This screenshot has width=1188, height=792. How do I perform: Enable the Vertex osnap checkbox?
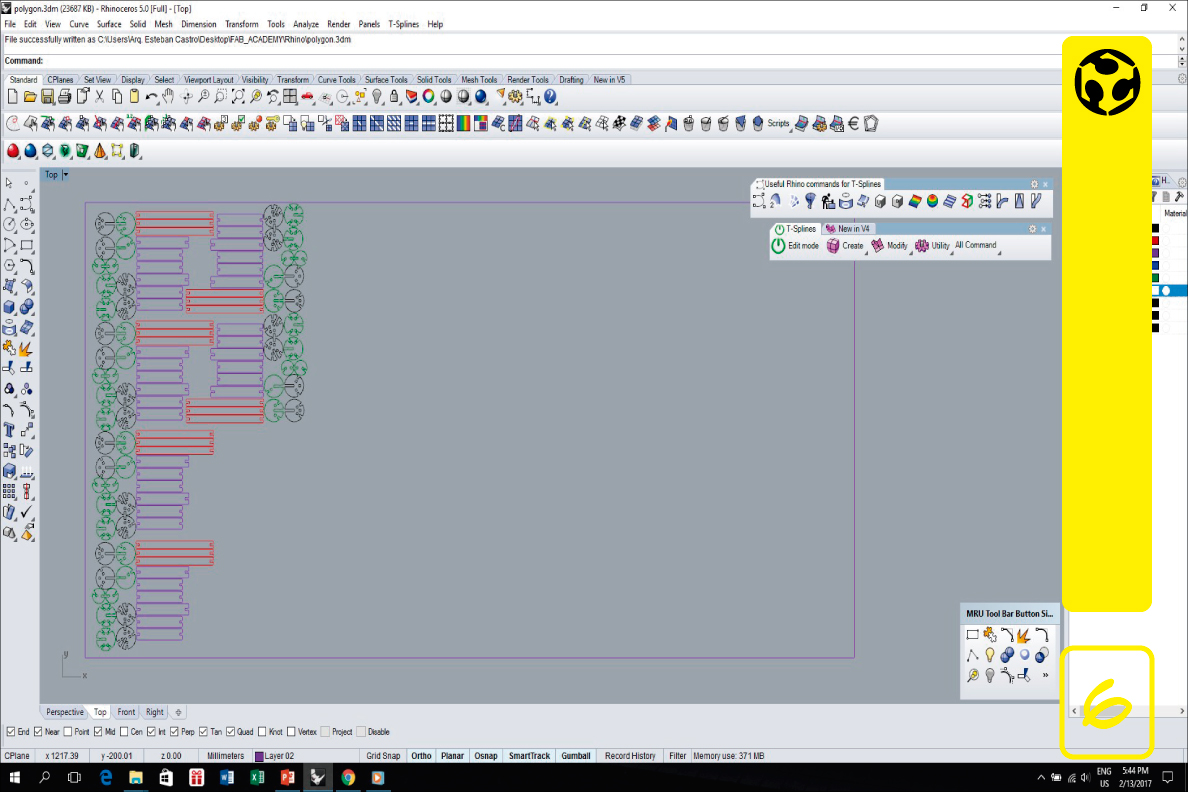coord(291,732)
